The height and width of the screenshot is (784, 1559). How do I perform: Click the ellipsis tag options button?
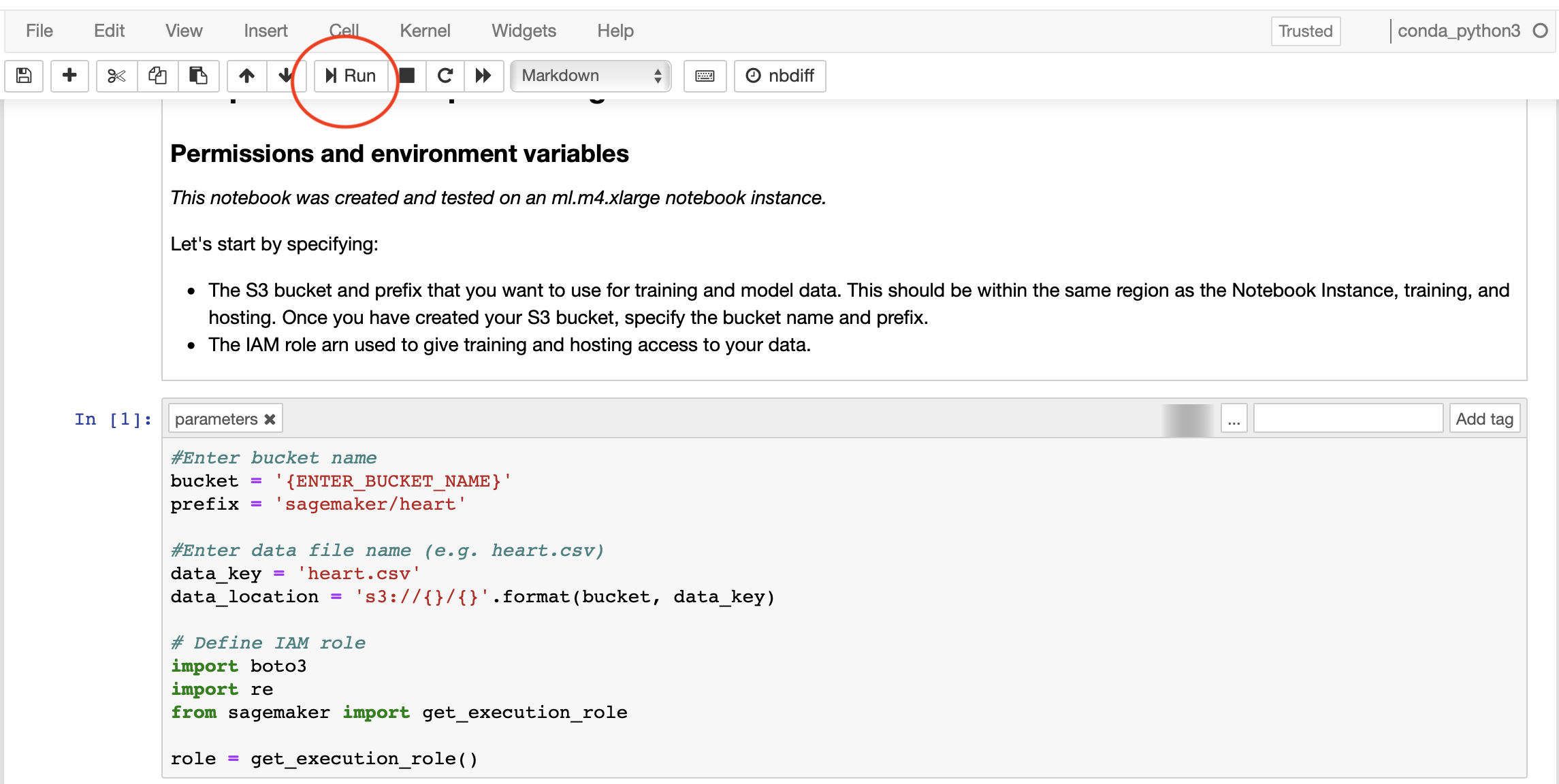(1234, 419)
